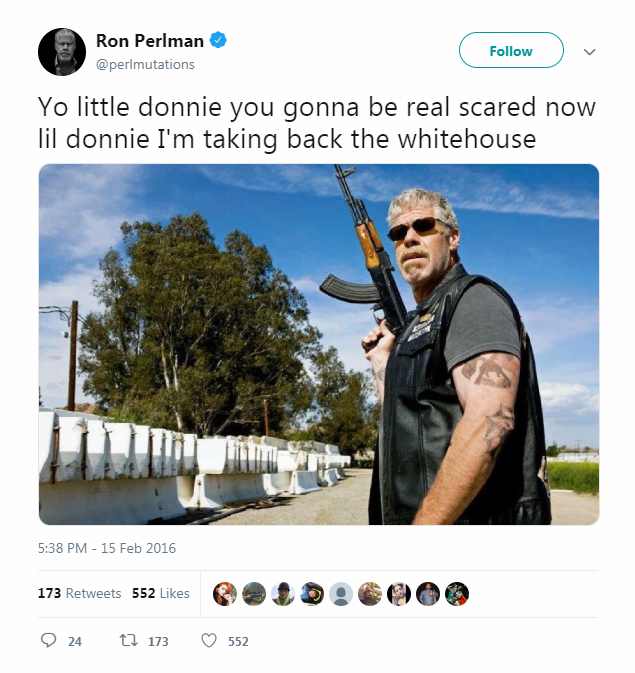This screenshot has width=635, height=673.
Task: Expand the tweet options chevron menu
Action: pyautogui.click(x=589, y=52)
